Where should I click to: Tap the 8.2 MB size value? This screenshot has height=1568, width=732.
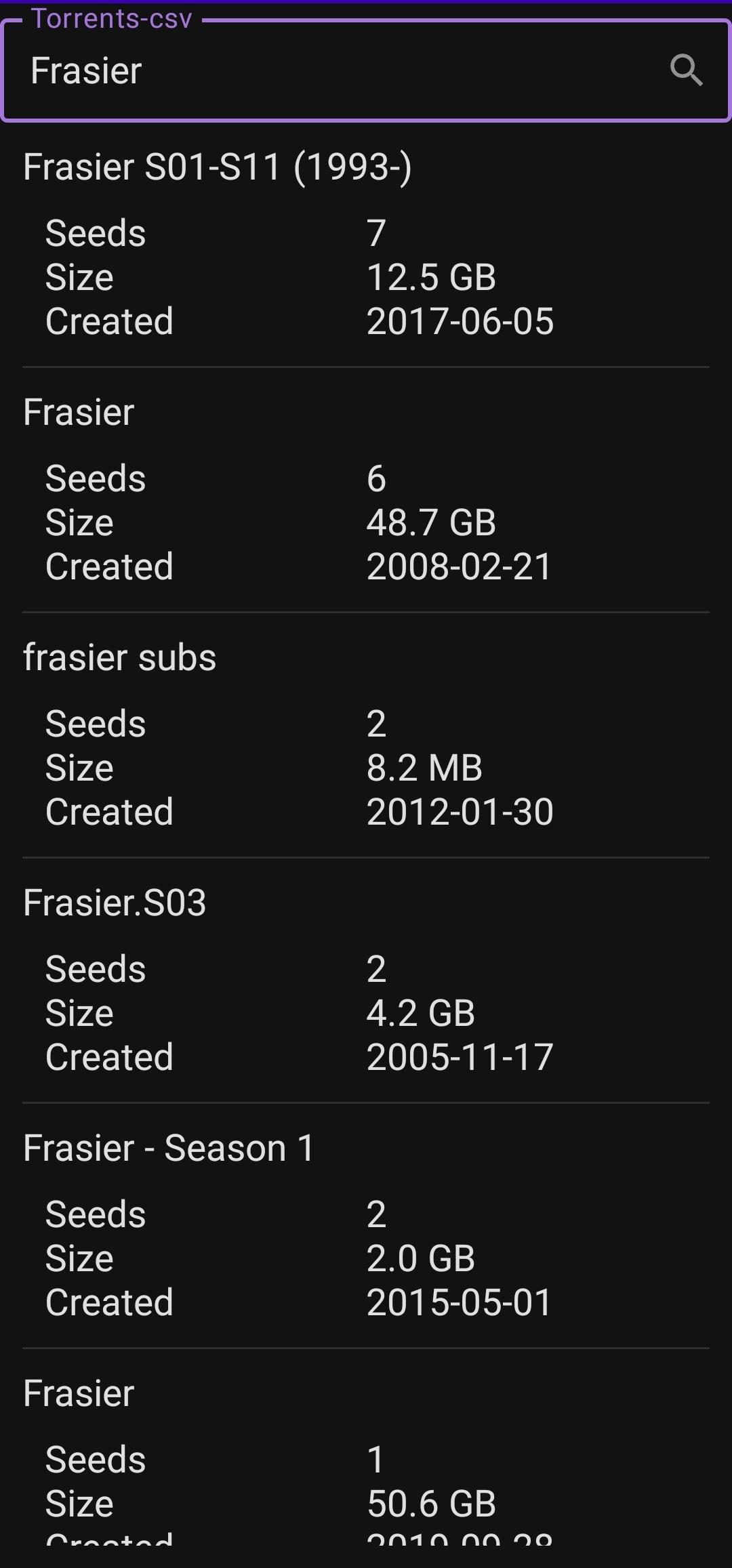point(424,768)
